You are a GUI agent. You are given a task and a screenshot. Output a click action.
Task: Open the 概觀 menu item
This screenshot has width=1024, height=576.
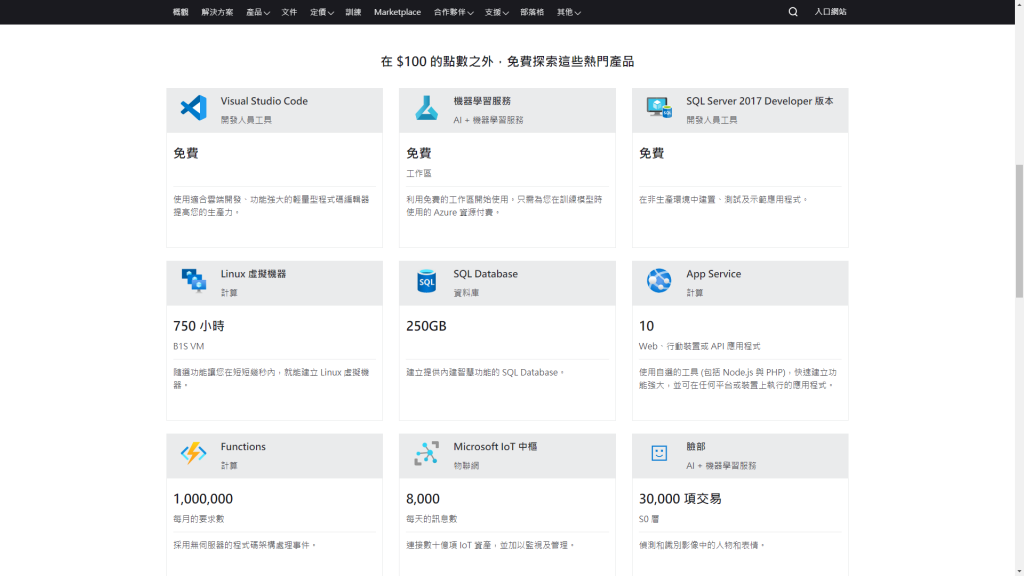[x=180, y=12]
